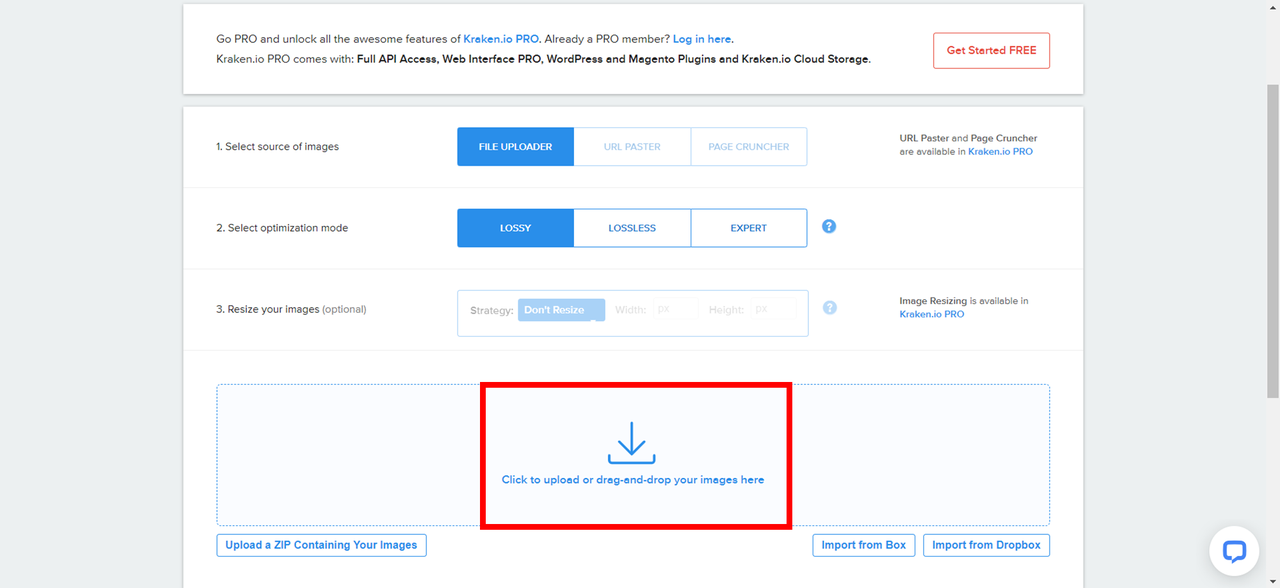Click Import from Box button
Viewport: 1280px width, 588px height.
click(864, 545)
